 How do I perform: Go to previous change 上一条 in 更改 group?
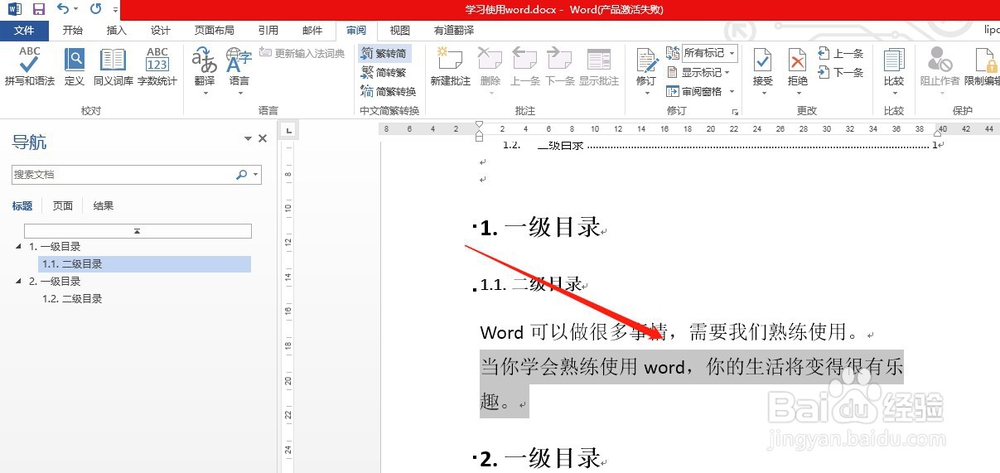tap(841, 54)
